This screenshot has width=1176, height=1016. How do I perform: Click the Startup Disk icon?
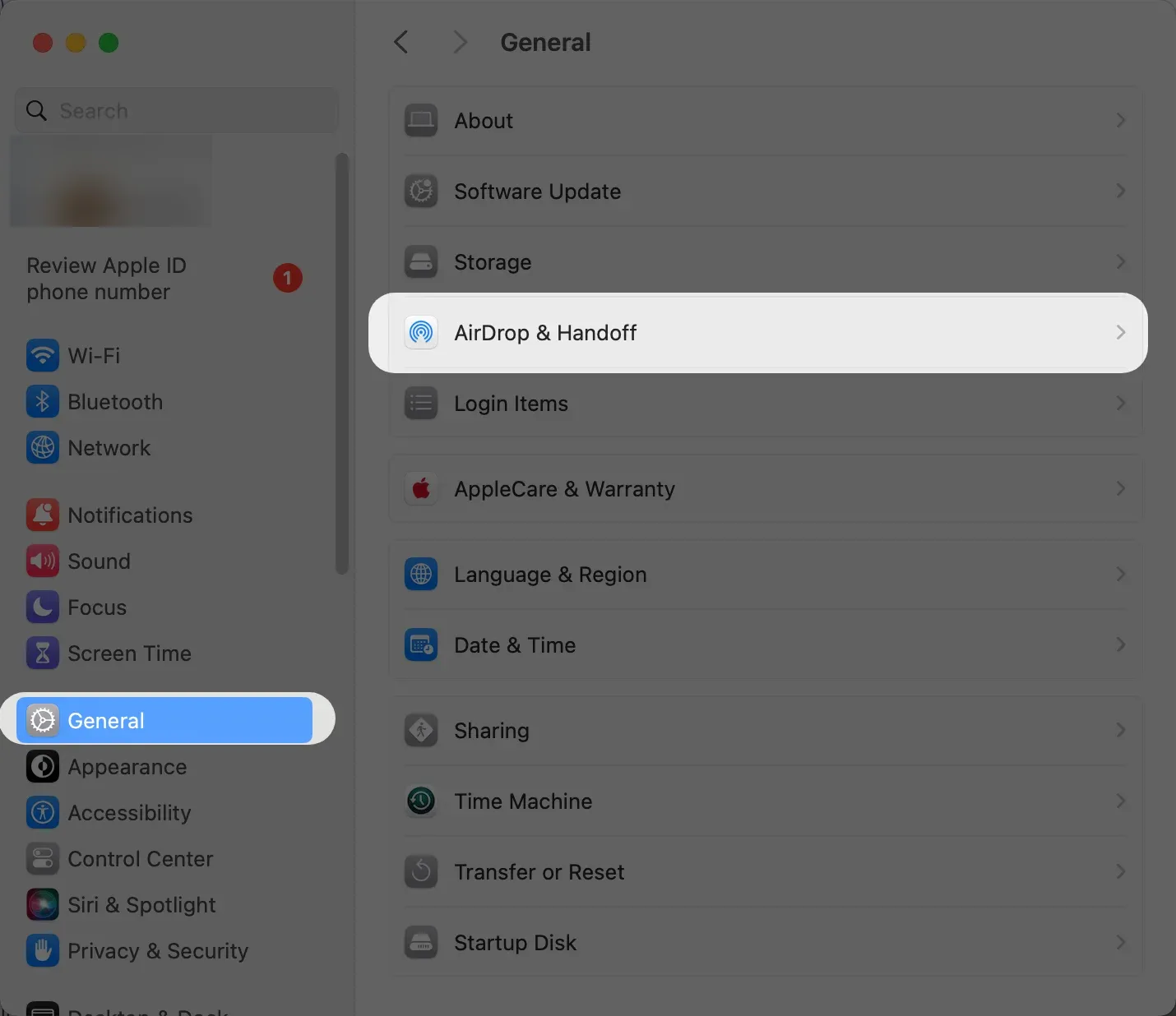tap(421, 943)
